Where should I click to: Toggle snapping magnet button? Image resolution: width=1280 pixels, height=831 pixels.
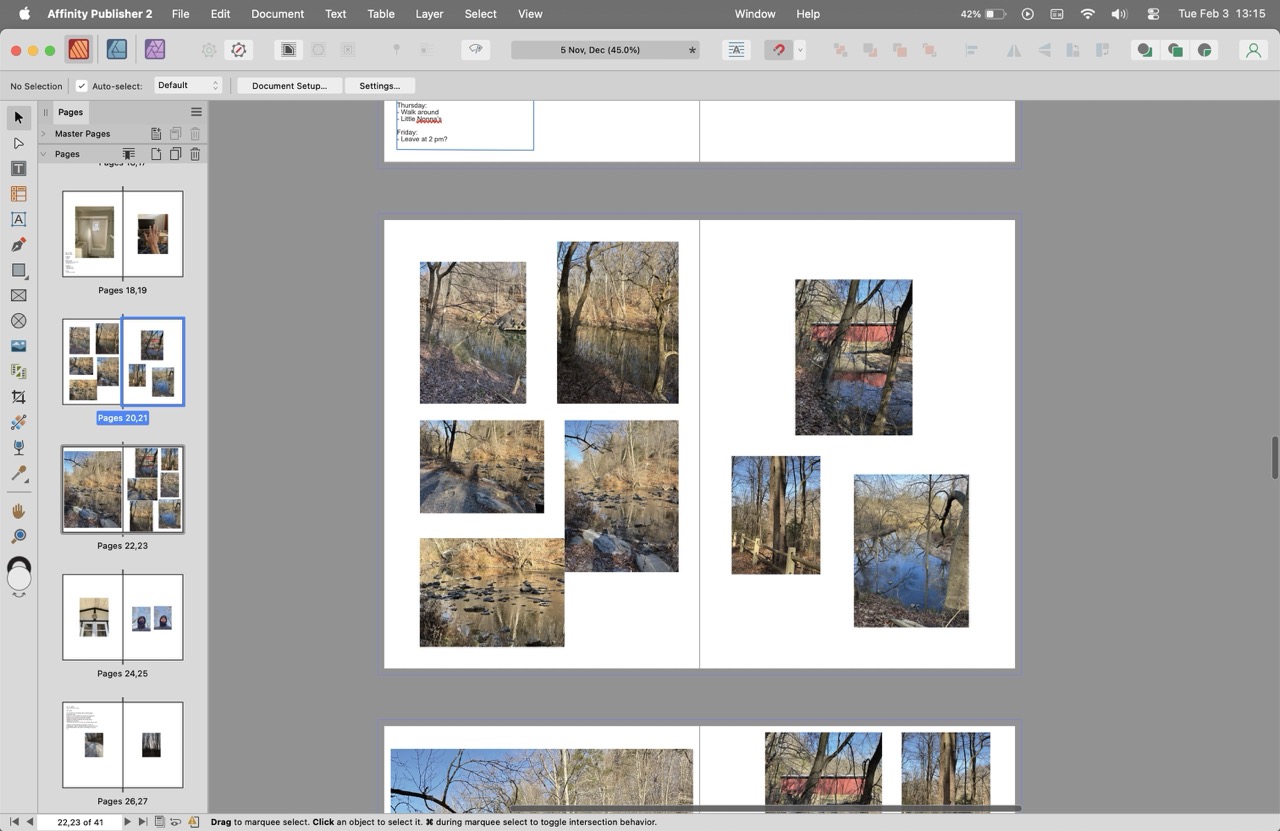[x=778, y=50]
